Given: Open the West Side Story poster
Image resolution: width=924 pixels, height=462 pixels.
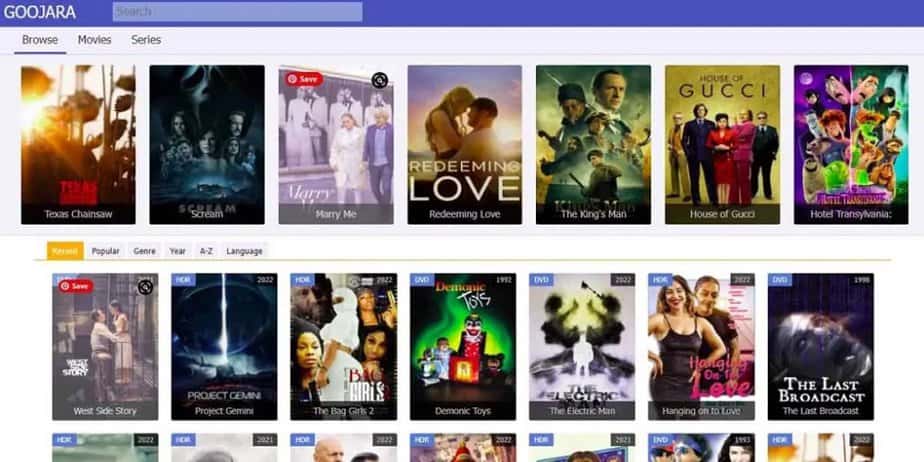Looking at the screenshot, I should point(105,346).
